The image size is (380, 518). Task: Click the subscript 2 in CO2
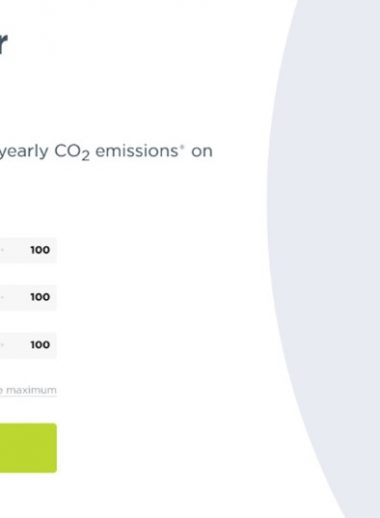(86, 157)
